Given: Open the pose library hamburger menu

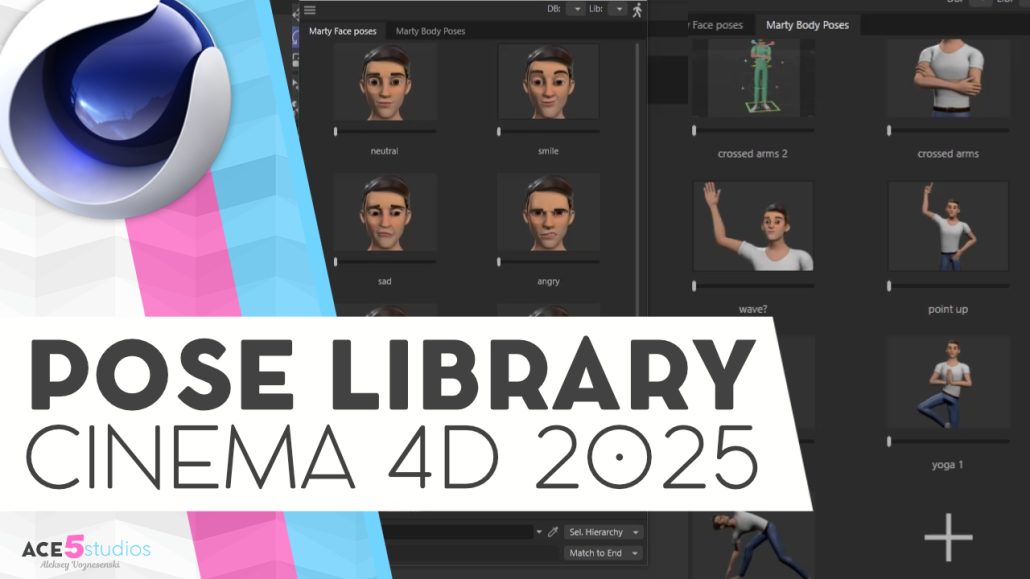Looking at the screenshot, I should [308, 10].
